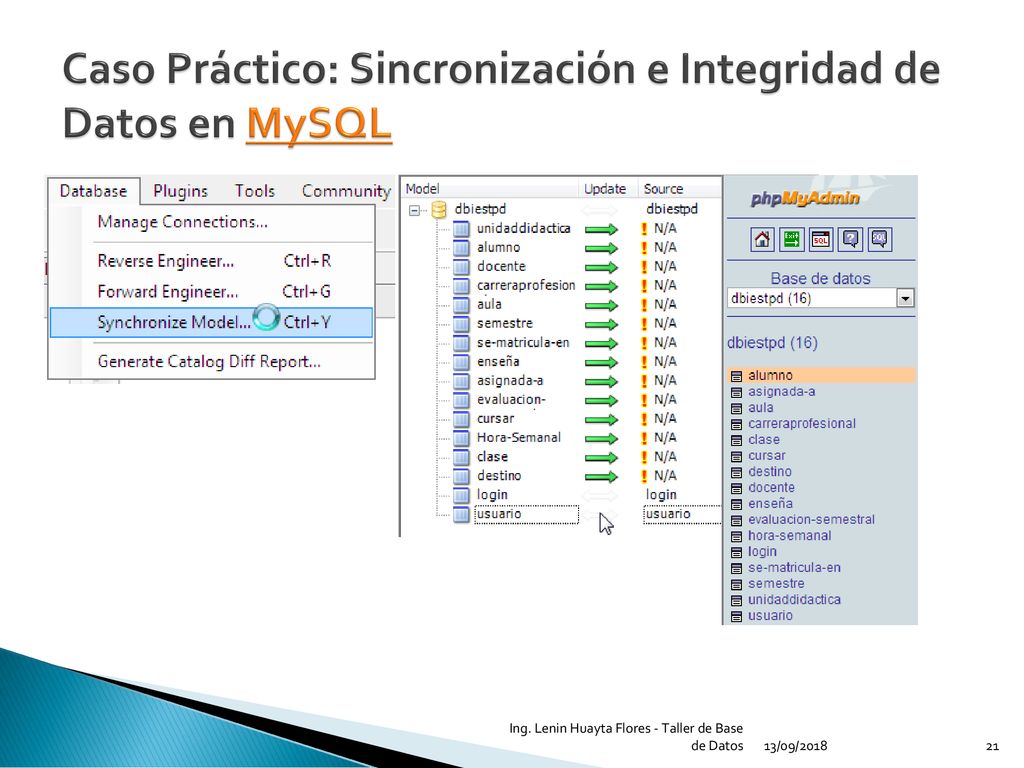1024x768 pixels.
Task: Click table icon beside usuario in phpMyAdmin list
Action: pyautogui.click(x=736, y=616)
